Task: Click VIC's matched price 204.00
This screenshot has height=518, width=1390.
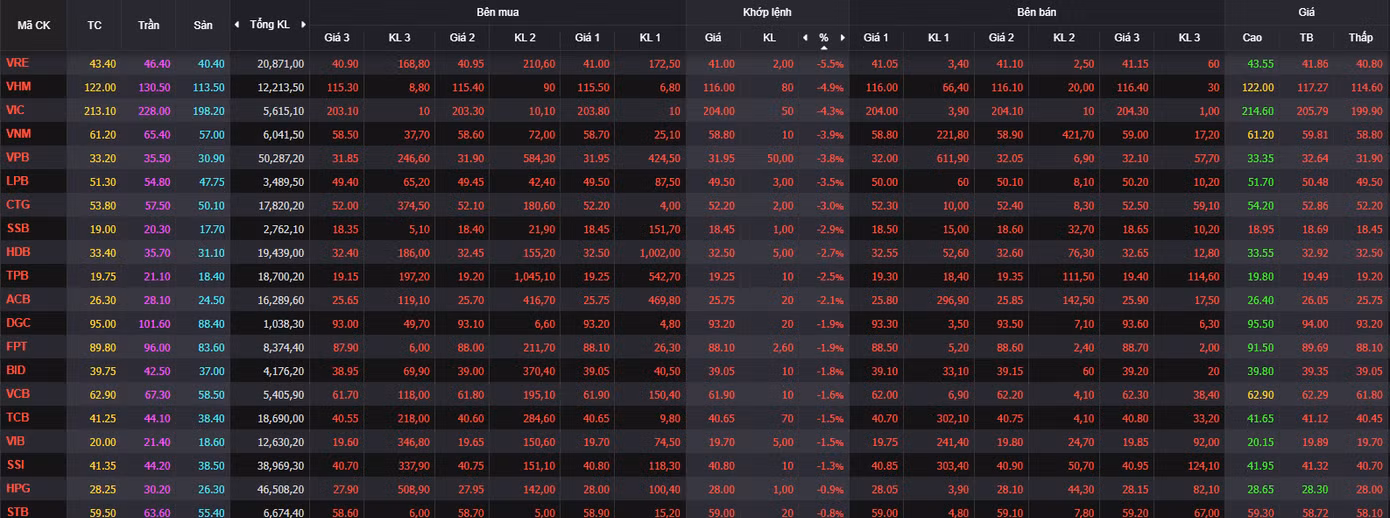Action: [719, 111]
